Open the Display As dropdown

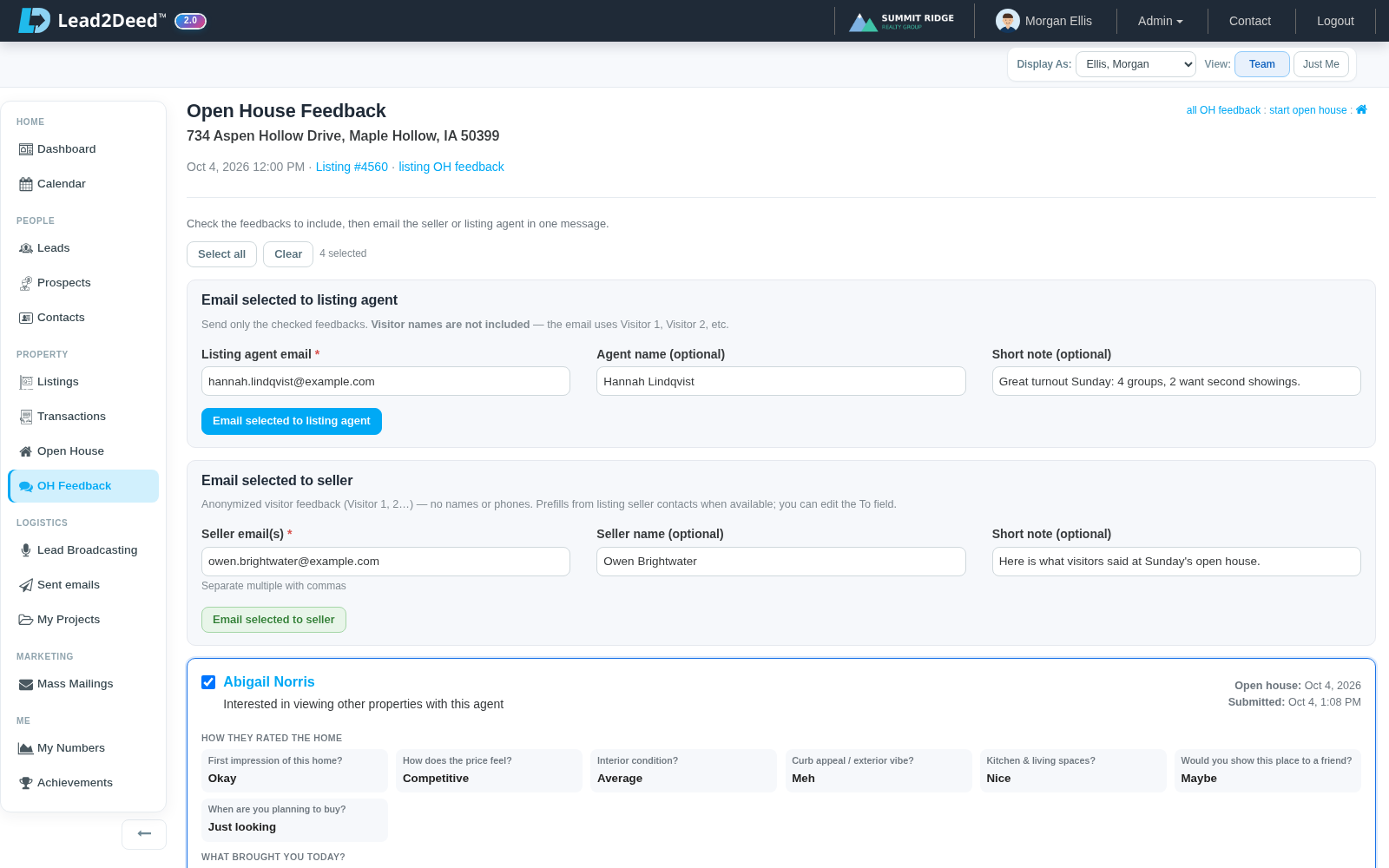1136,64
